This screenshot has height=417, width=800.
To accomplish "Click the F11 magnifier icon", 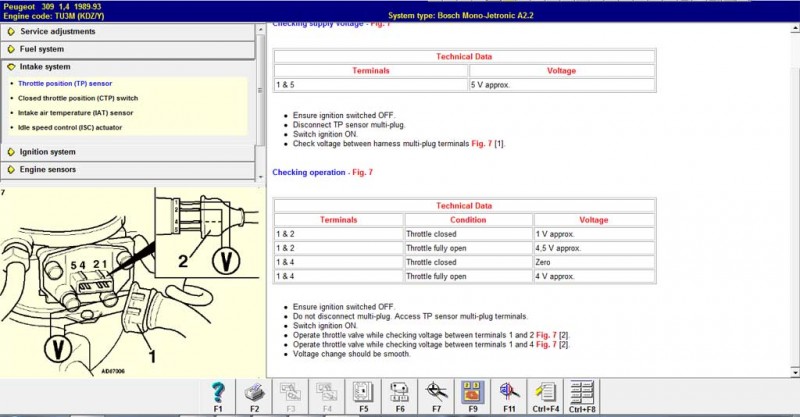I will point(508,393).
